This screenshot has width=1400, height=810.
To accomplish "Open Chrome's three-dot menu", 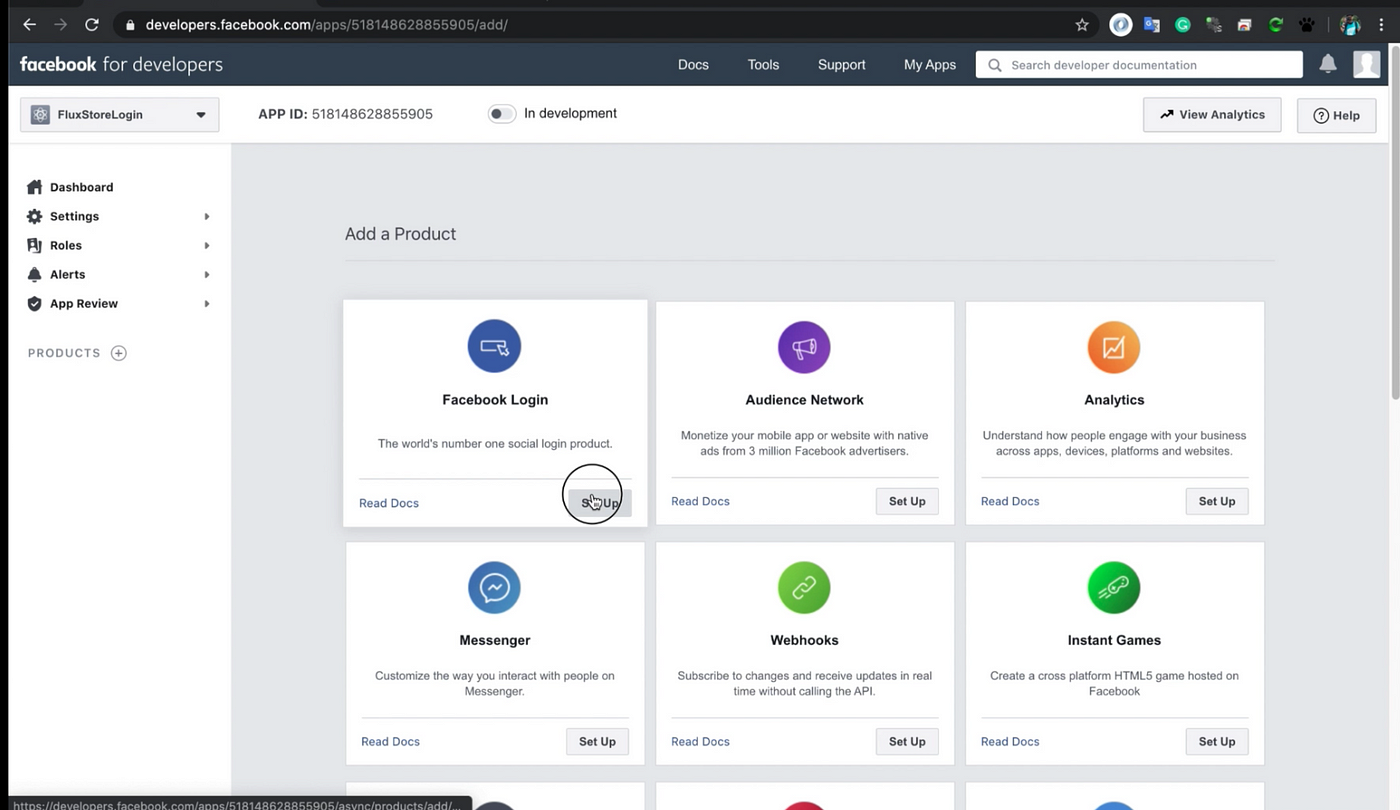I will pyautogui.click(x=1380, y=25).
